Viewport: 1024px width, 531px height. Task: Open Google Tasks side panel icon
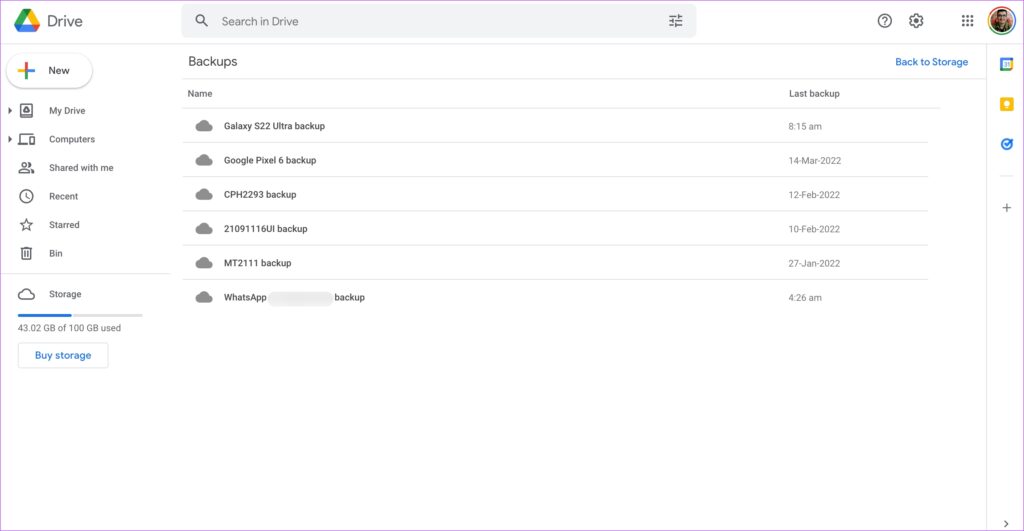pyautogui.click(x=1006, y=144)
